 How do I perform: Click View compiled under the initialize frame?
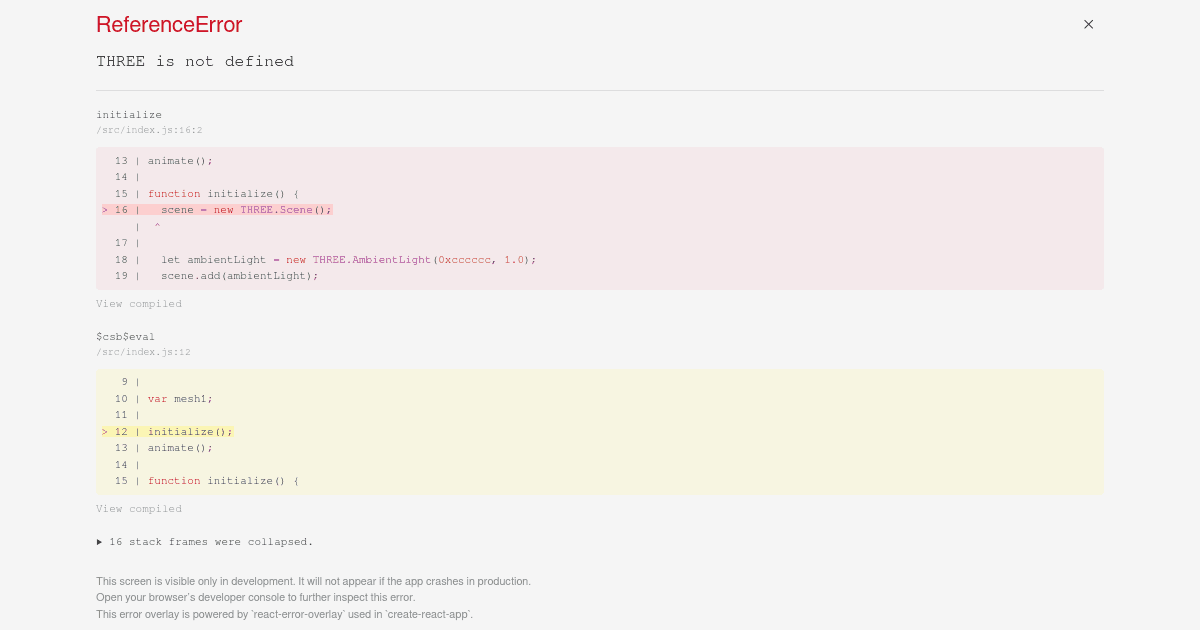pyautogui.click(x=139, y=303)
